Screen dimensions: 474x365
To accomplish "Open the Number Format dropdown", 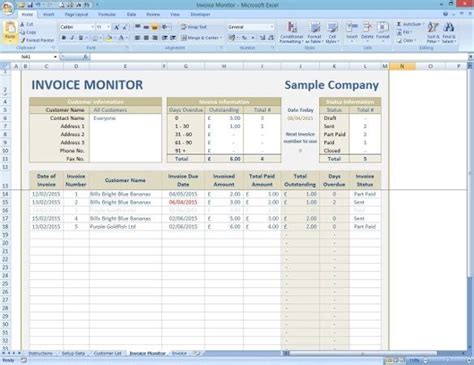I will tap(272, 27).
